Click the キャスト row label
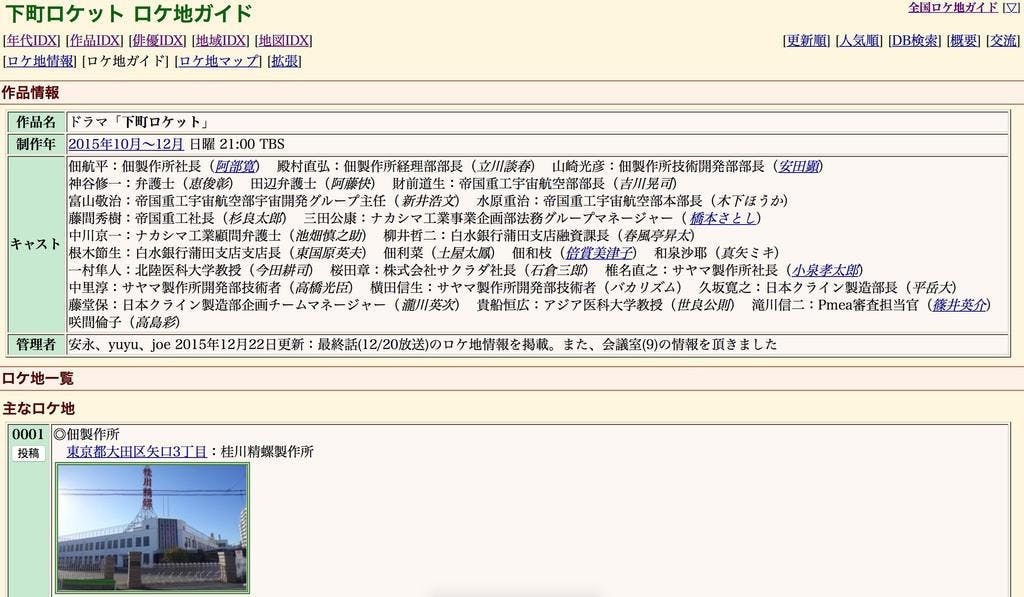 click(x=36, y=244)
